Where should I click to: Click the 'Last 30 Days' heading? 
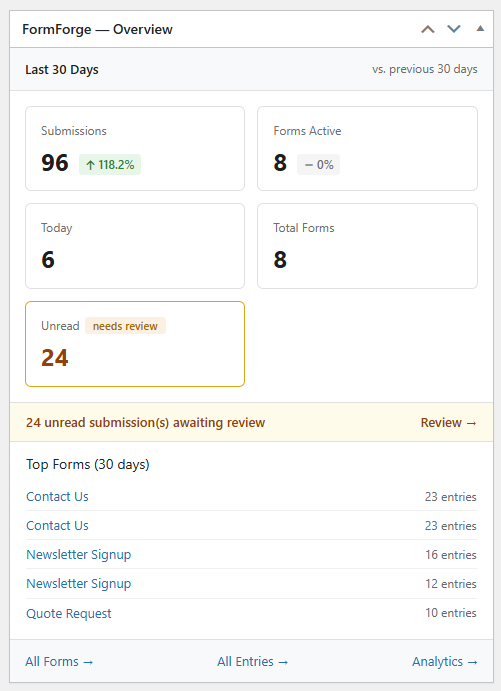click(x=62, y=70)
